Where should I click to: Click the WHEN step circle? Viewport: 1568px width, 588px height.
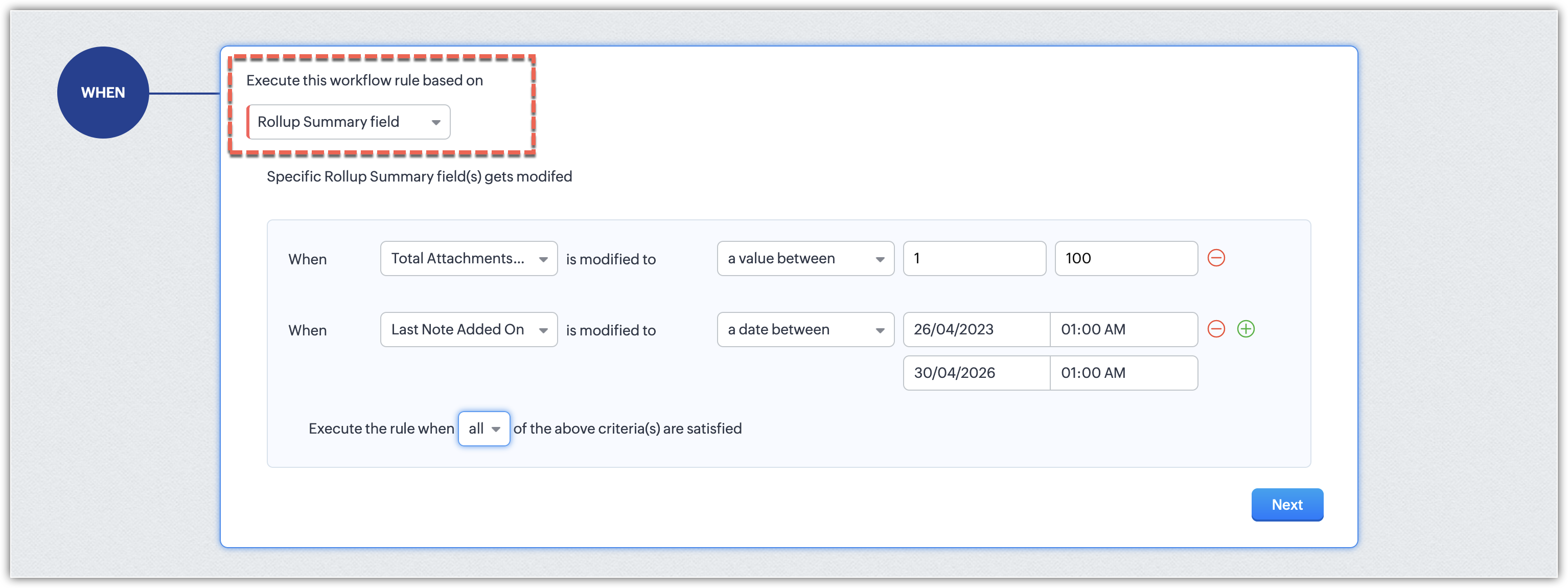pos(103,93)
